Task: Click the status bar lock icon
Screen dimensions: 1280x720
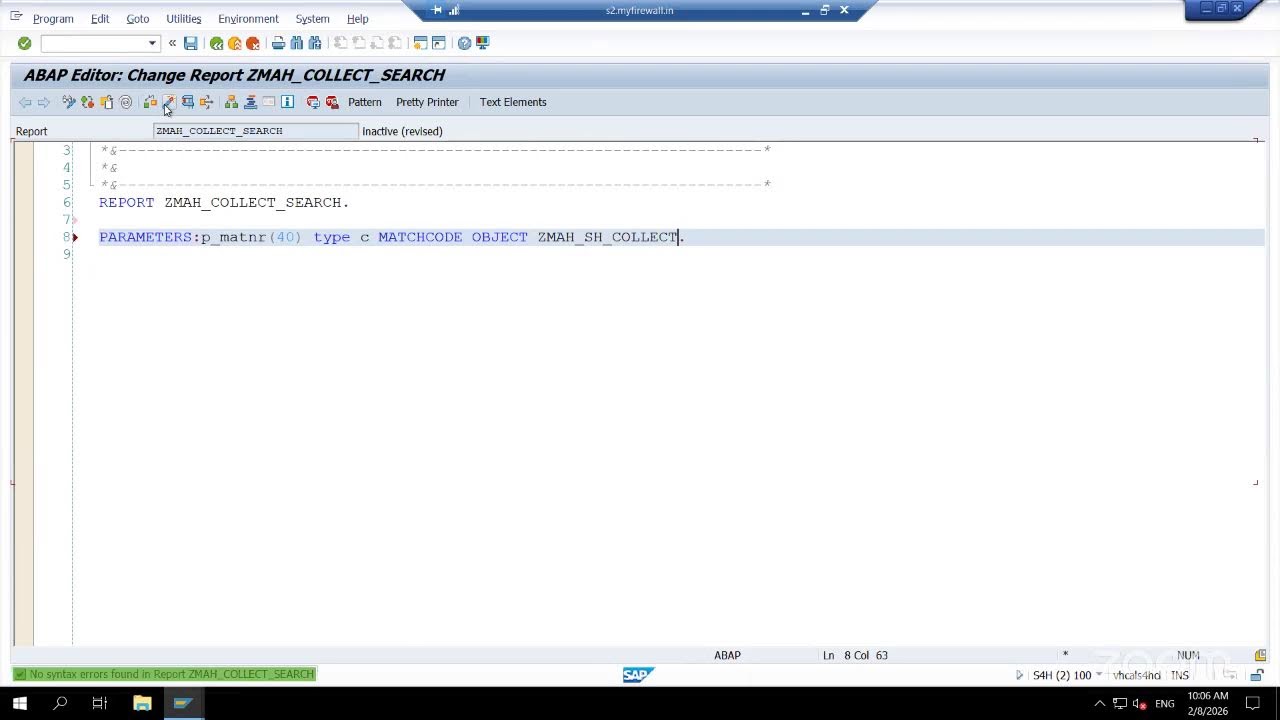Action: click(1257, 675)
